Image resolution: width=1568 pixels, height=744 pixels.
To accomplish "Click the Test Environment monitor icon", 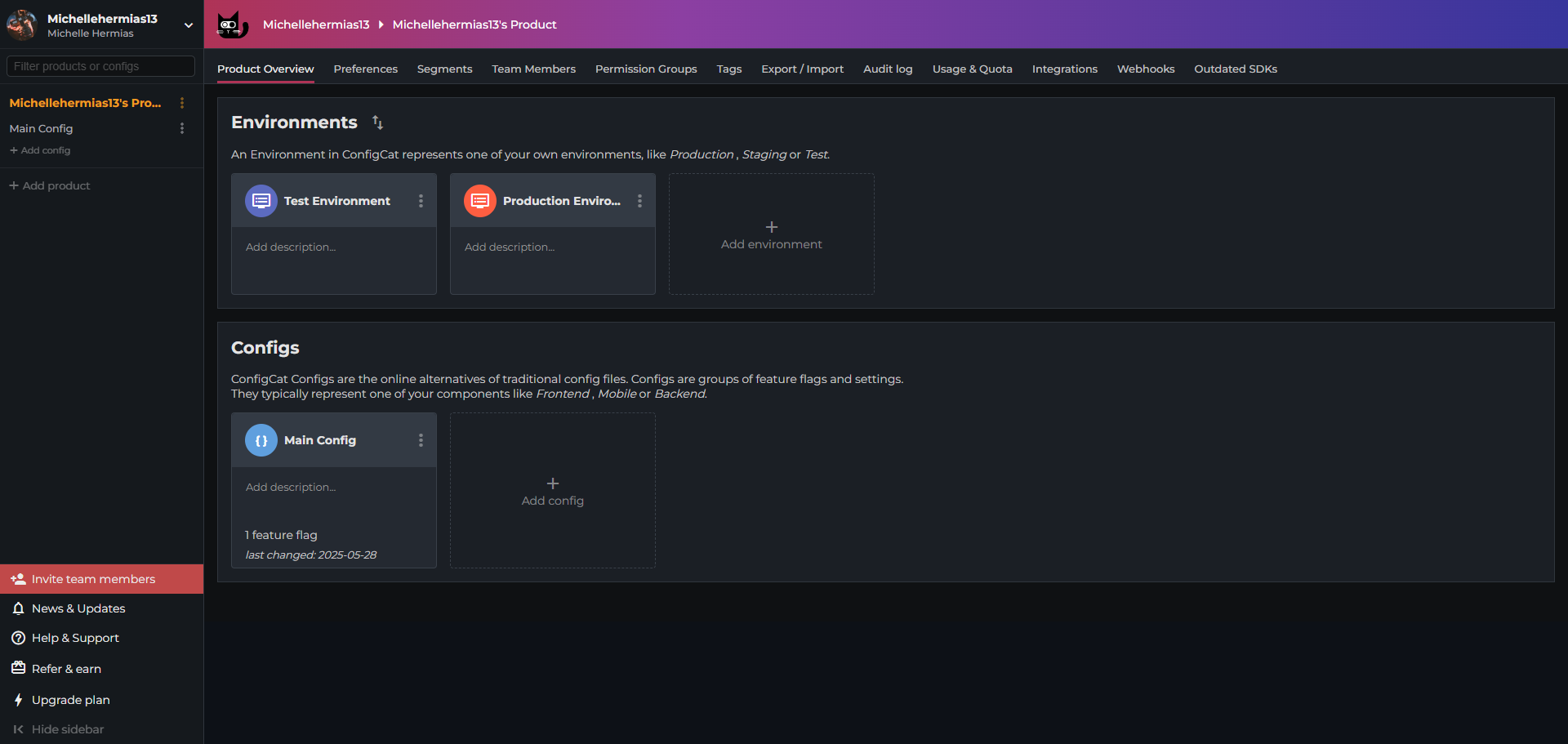I will point(261,201).
